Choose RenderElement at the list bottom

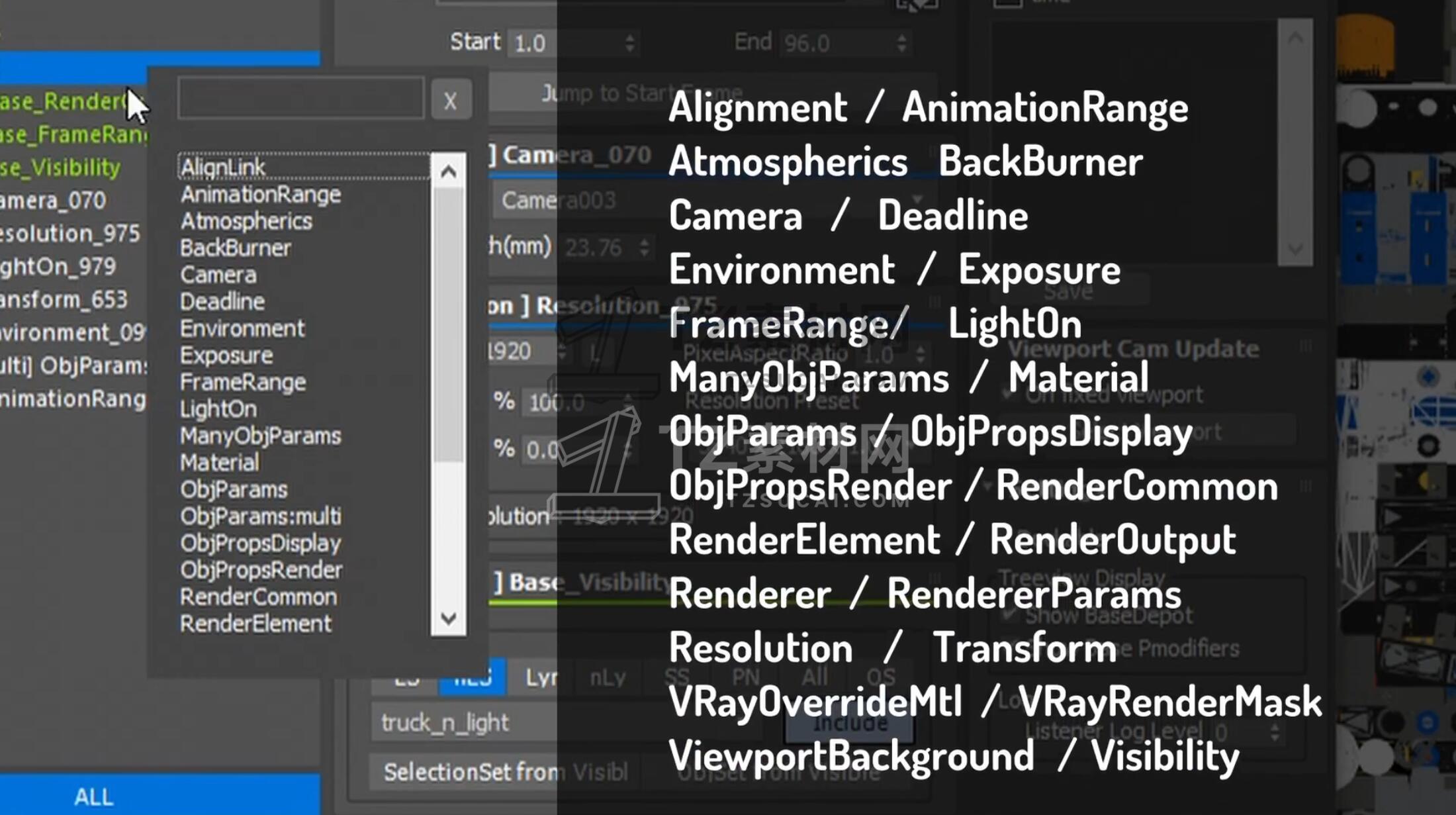pos(255,623)
